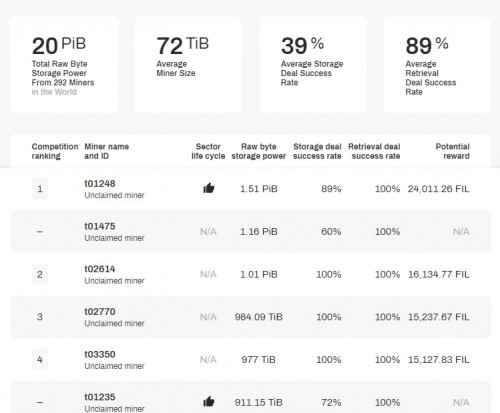The width and height of the screenshot is (500, 413).
Task: Sort by Potential reward column header
Action: 453,151
